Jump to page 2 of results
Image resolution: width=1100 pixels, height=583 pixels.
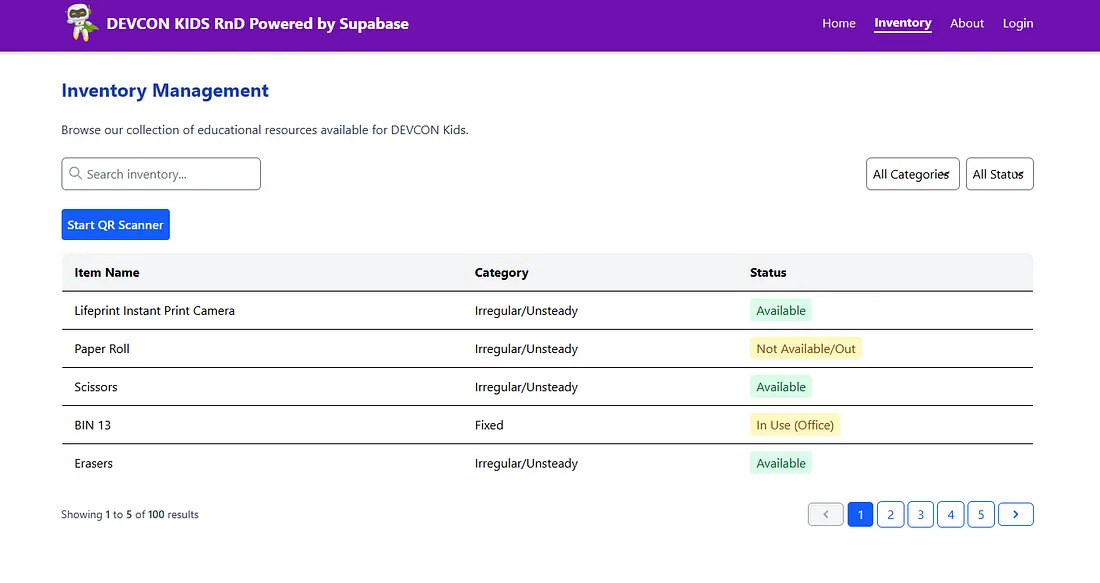point(890,514)
